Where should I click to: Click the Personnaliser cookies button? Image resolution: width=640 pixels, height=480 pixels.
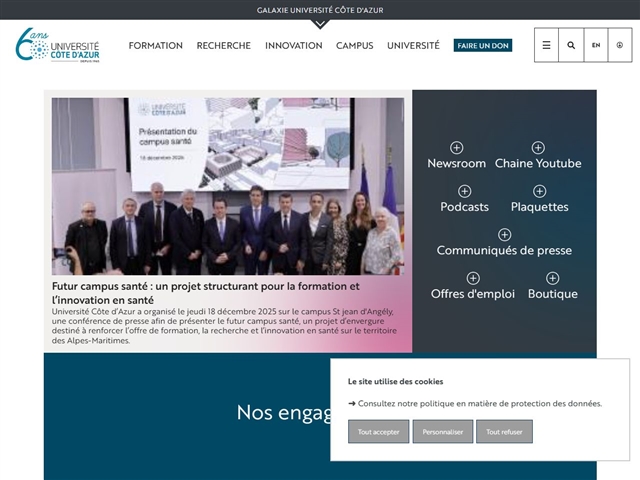(x=443, y=431)
